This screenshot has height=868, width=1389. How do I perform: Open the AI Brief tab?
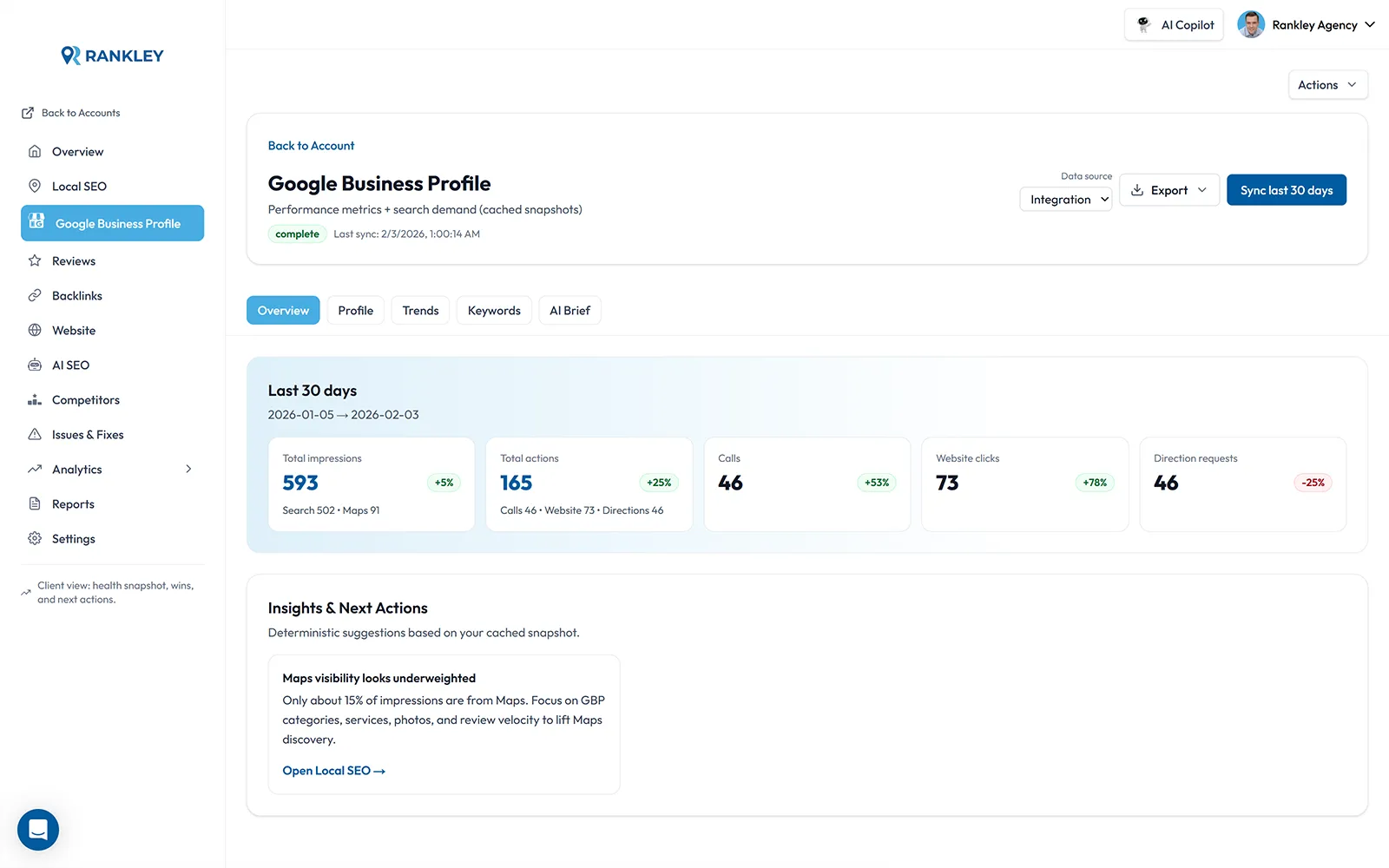(569, 310)
